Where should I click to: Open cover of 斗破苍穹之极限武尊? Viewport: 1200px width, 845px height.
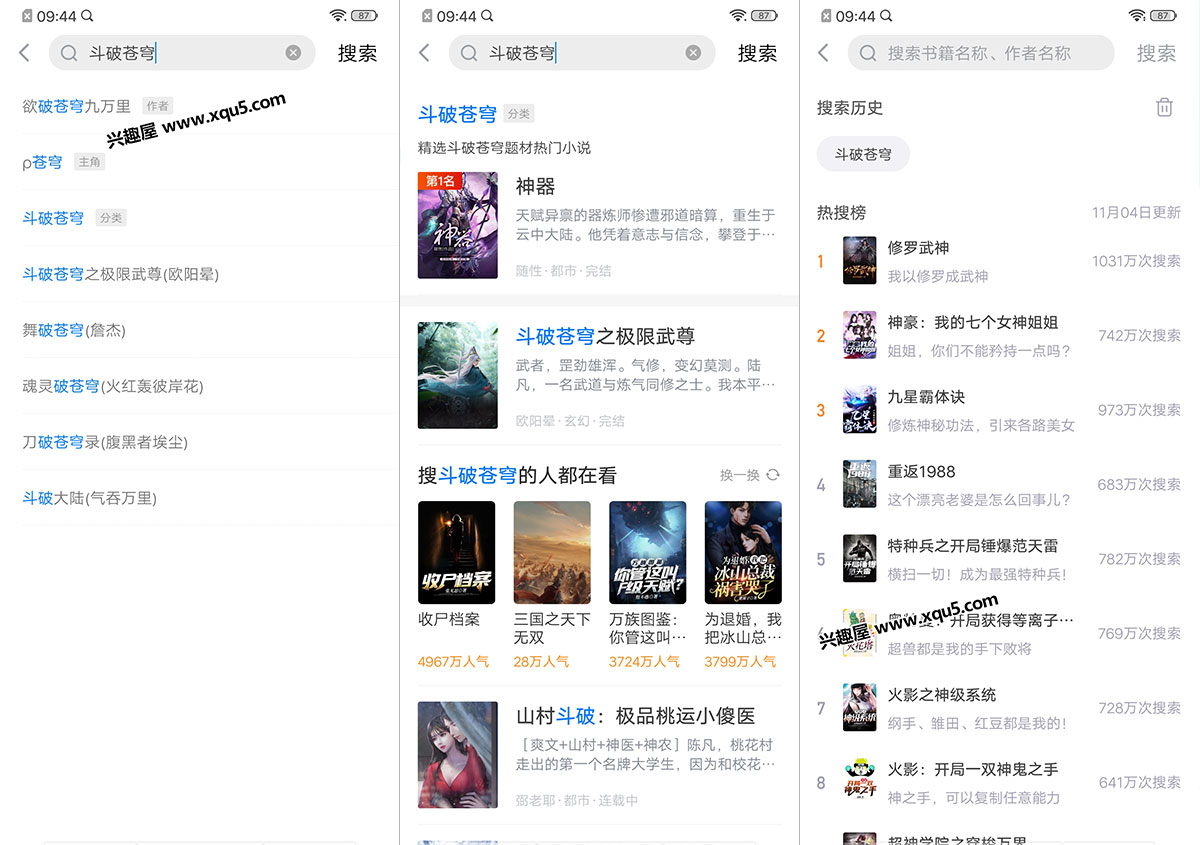click(457, 375)
